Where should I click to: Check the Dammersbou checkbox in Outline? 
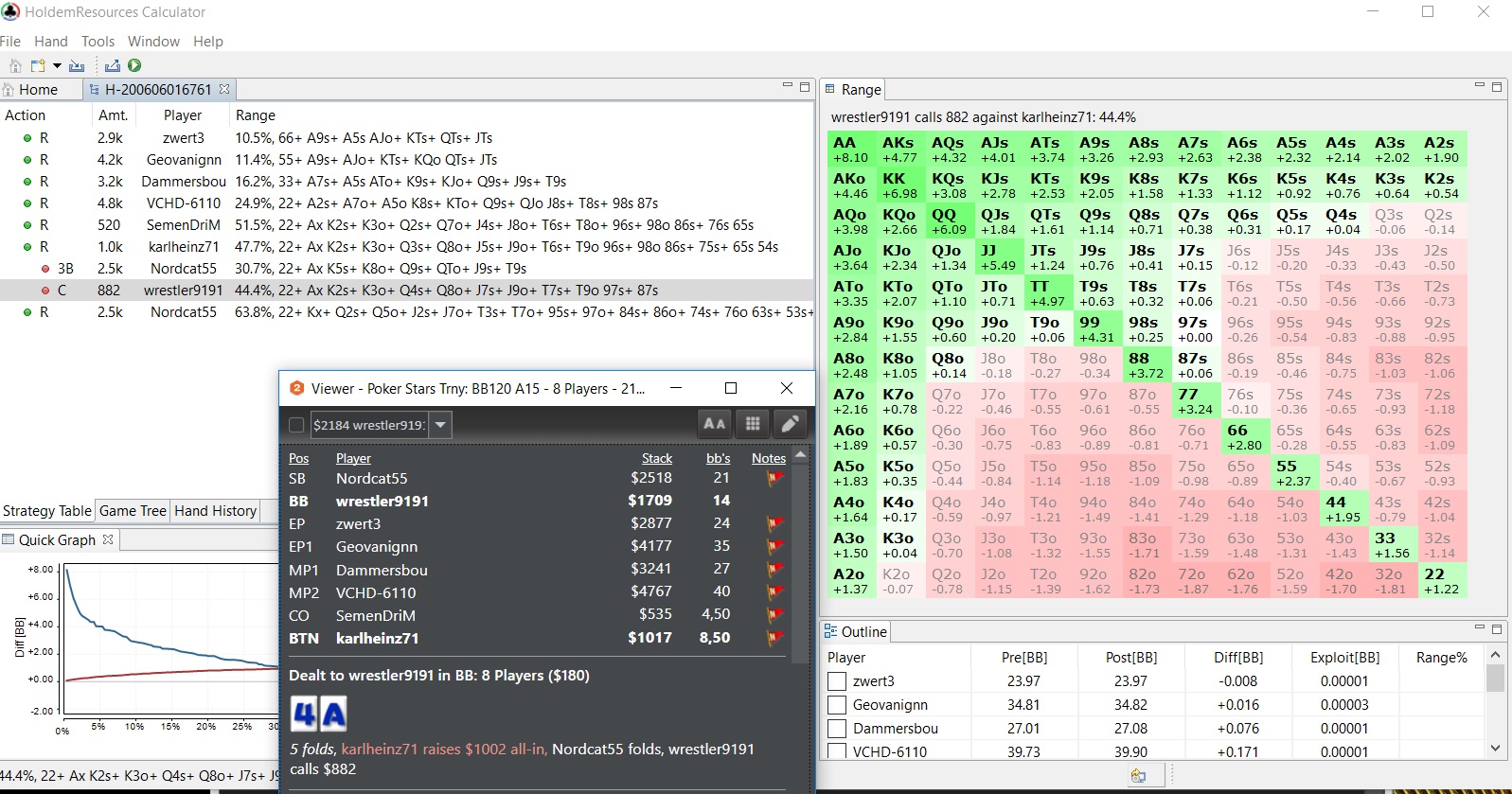pyautogui.click(x=837, y=728)
